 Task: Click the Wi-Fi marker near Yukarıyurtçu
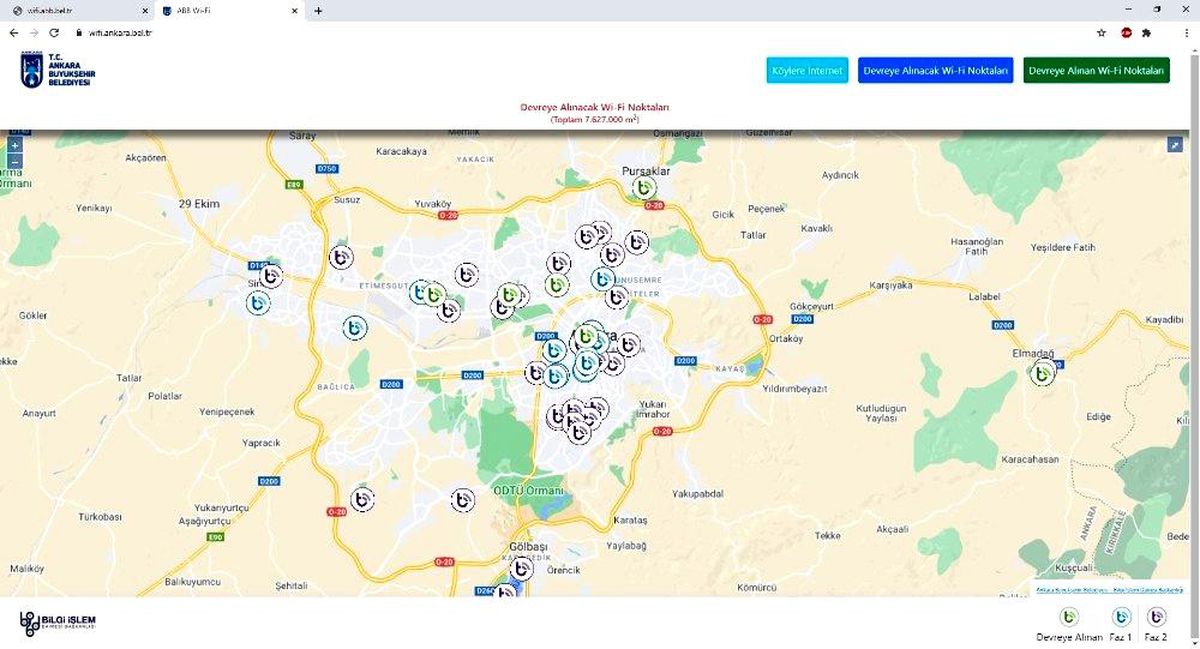[363, 499]
